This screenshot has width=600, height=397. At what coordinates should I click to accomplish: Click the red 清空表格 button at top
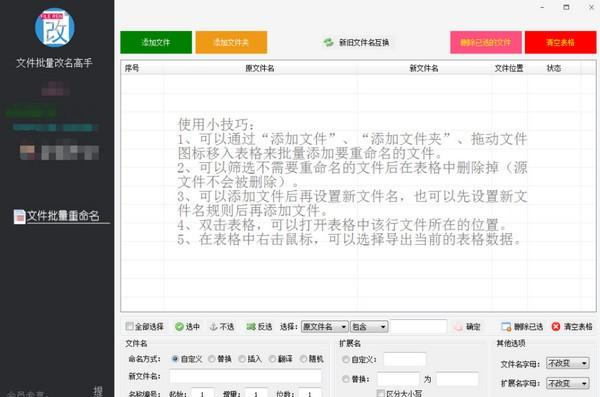560,42
